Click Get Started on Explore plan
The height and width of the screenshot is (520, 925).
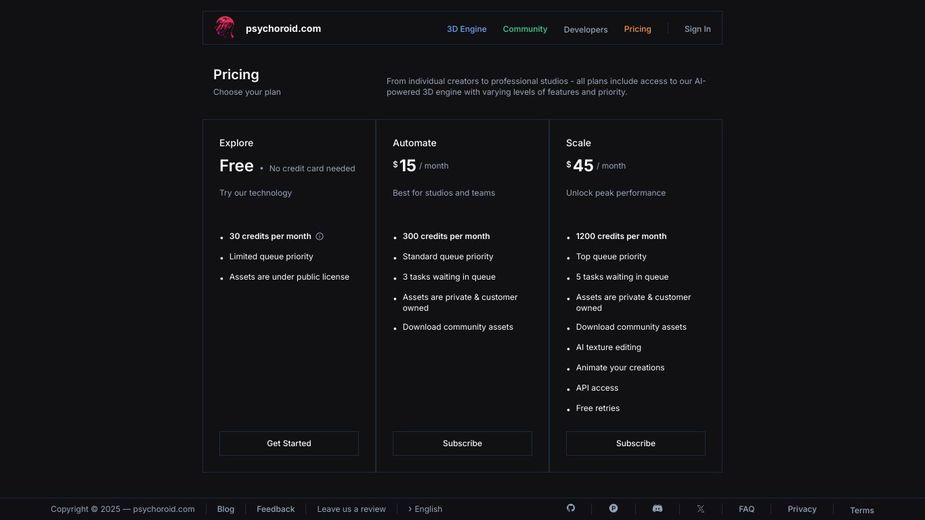(x=289, y=444)
